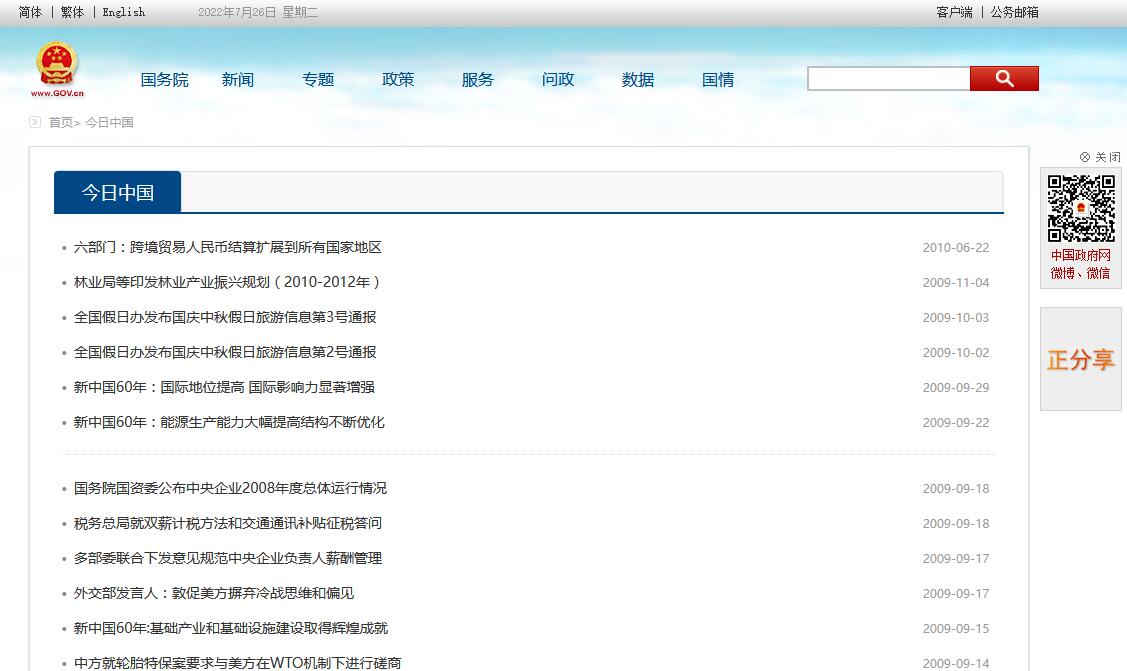Screen dimensions: 1127x671
Task: Open article 新中国60年:基础产业和基础设施建设取得辉煌成就
Action: point(231,629)
